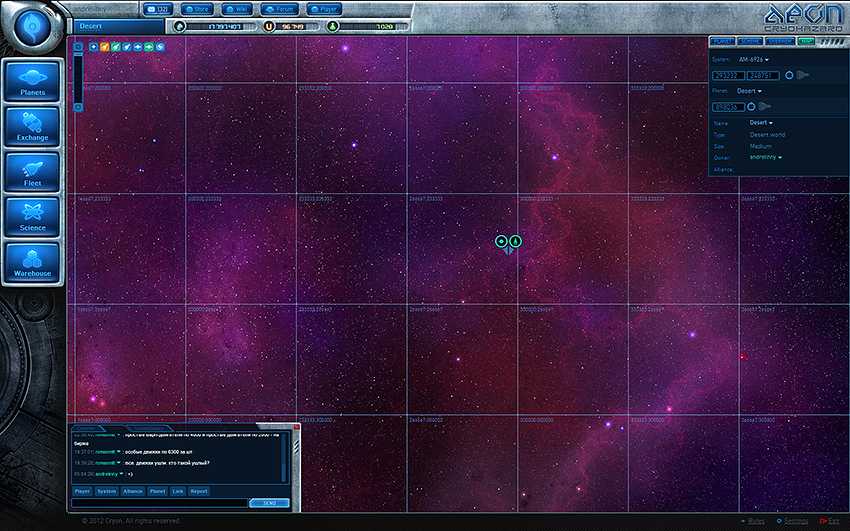Click the locate circle icon beside system coordinates
This screenshot has height=531, width=850.
coord(789,75)
